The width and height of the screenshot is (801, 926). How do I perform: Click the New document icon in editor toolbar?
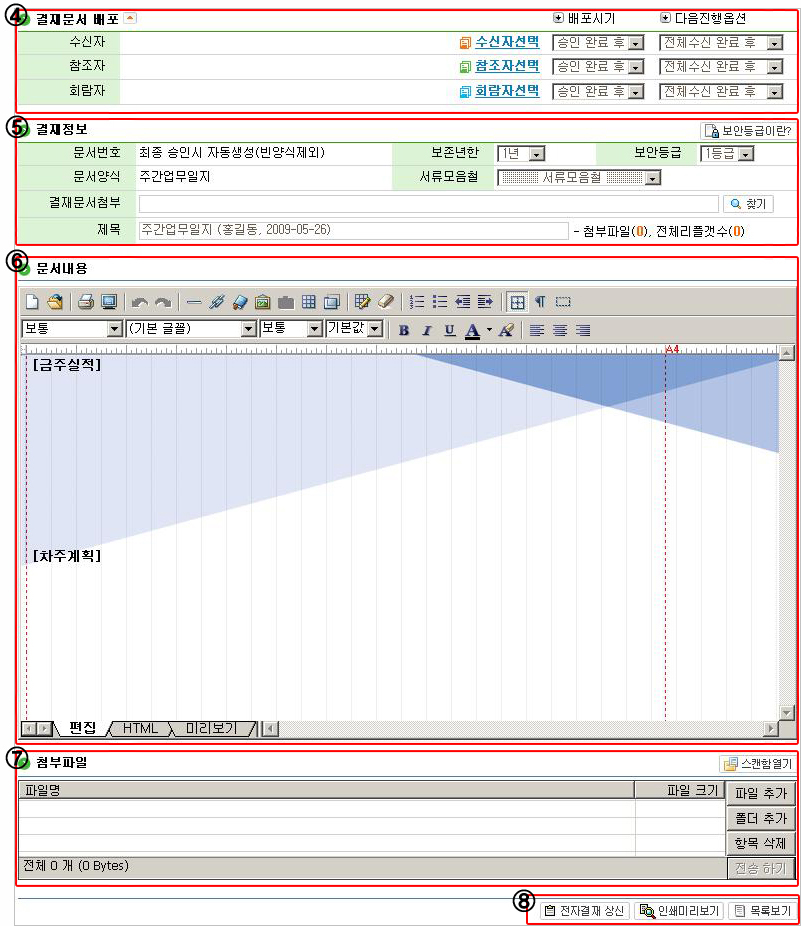point(32,301)
